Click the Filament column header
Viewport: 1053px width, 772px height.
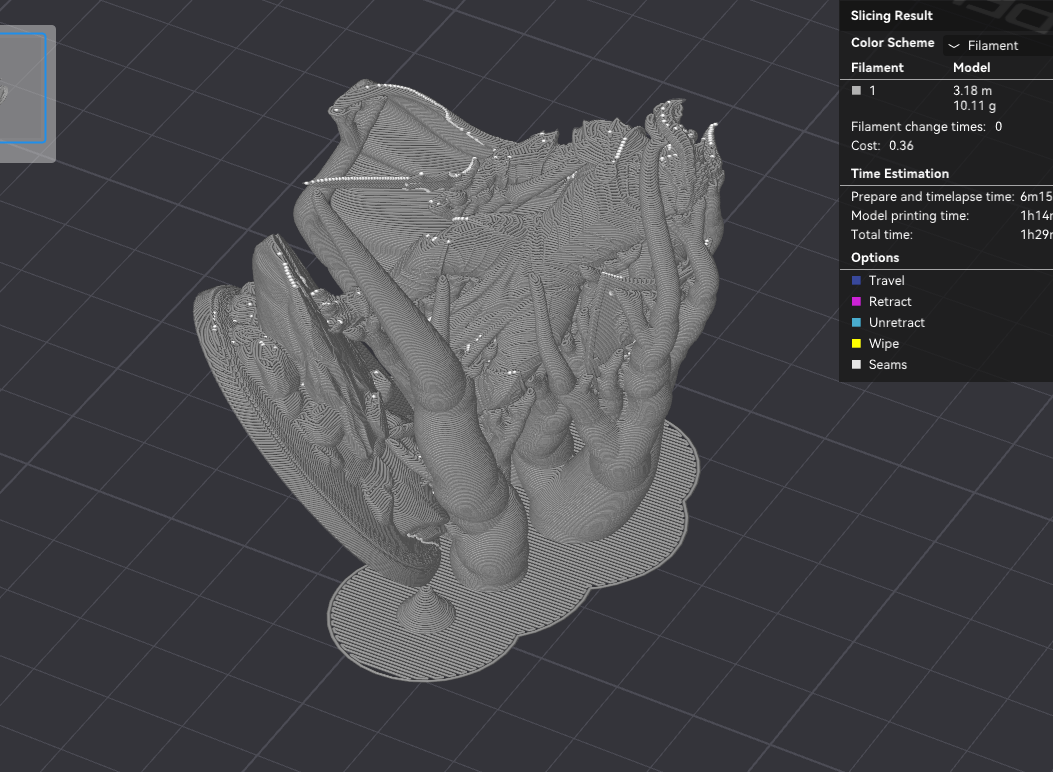pyautogui.click(x=877, y=68)
